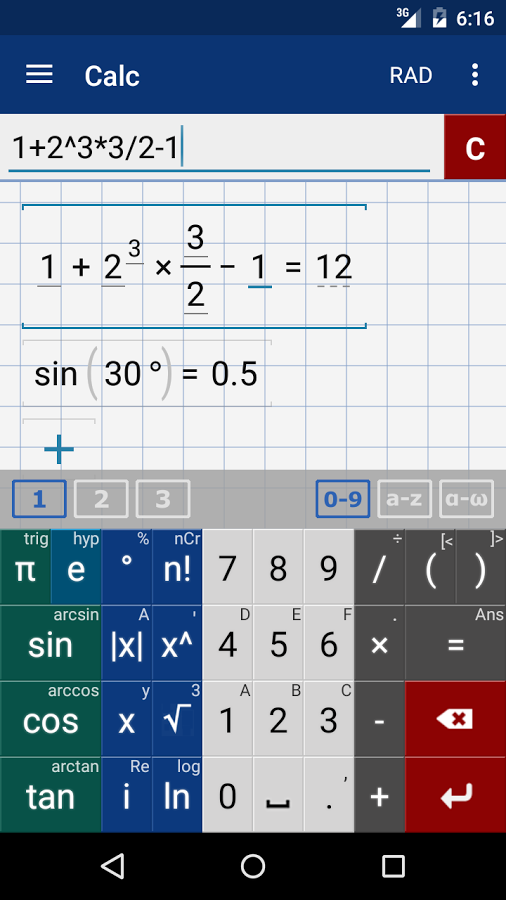506x900 pixels.
Task: Tap the square root key
Action: click(177, 719)
